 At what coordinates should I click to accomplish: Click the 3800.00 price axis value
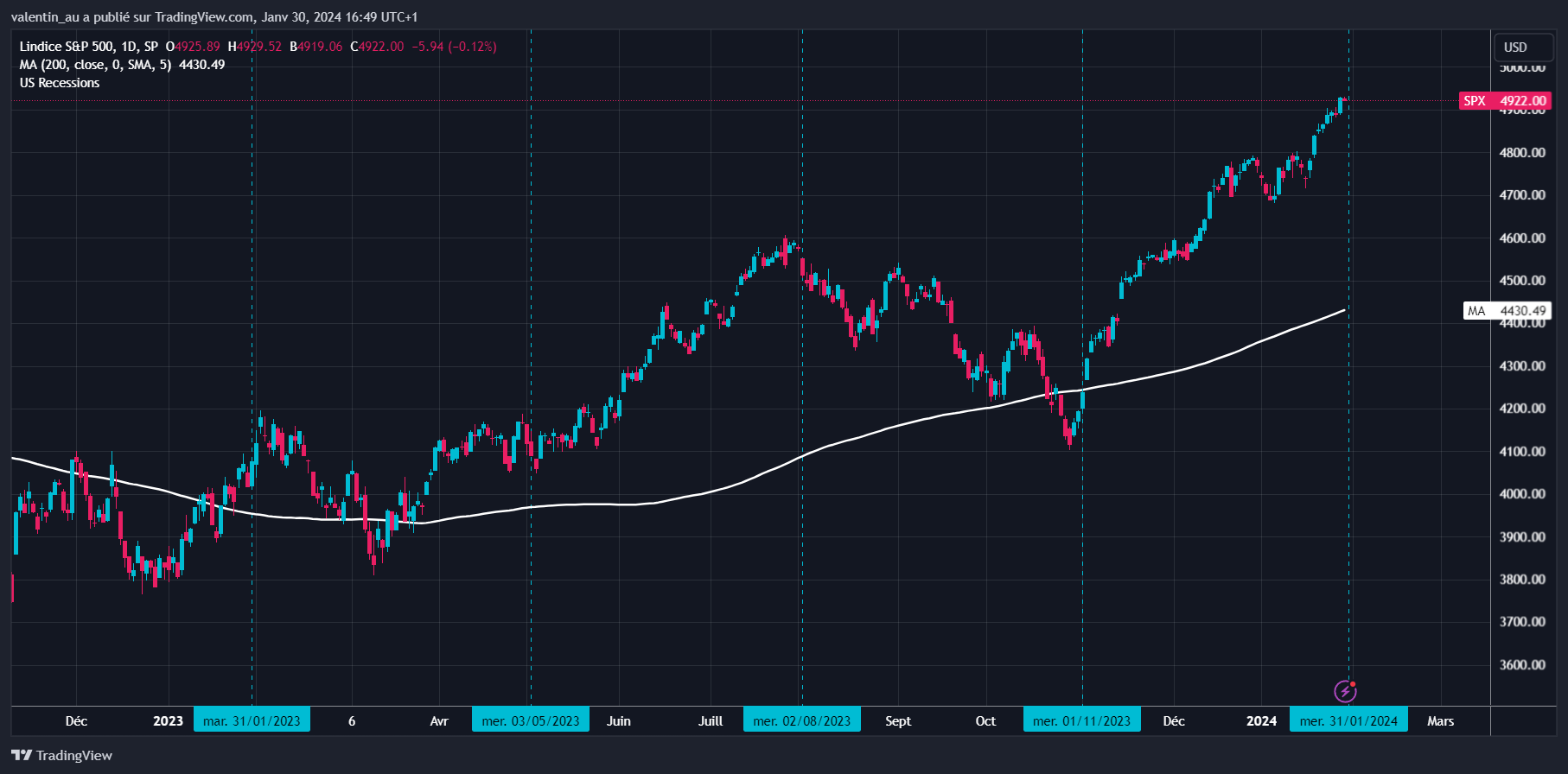pyautogui.click(x=1522, y=579)
